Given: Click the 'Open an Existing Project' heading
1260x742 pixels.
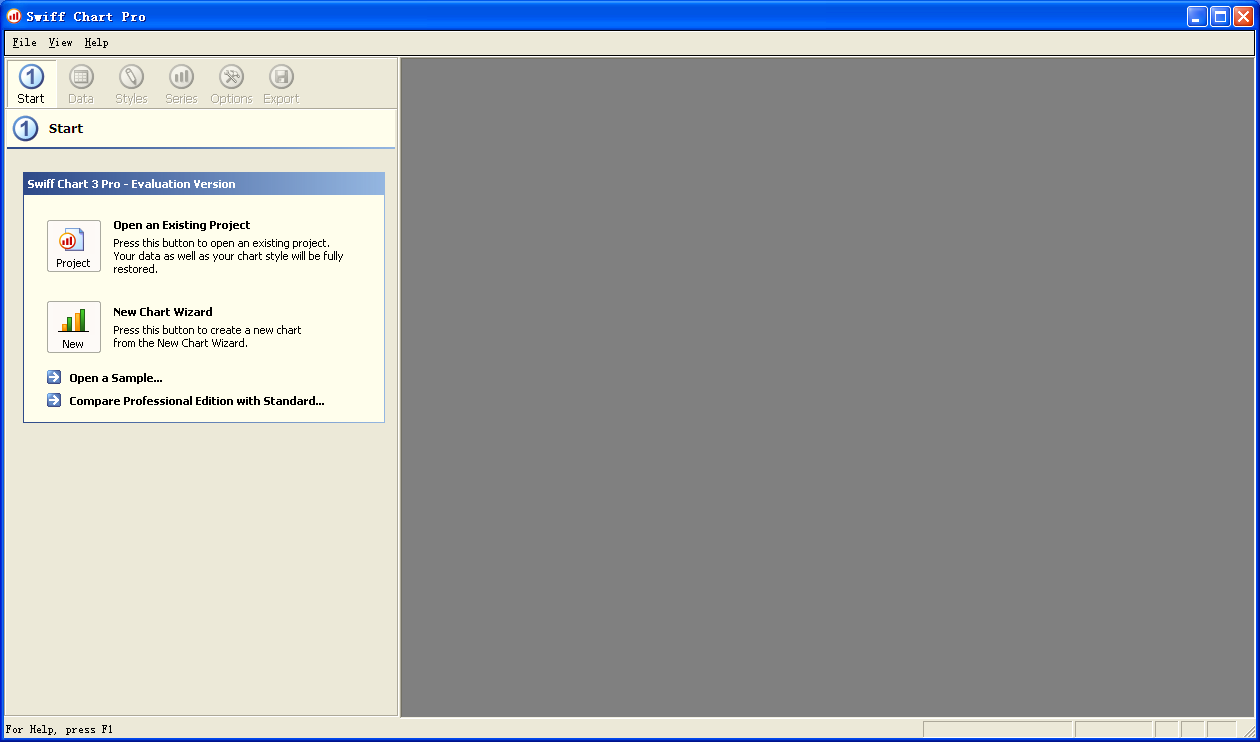Looking at the screenshot, I should [182, 225].
